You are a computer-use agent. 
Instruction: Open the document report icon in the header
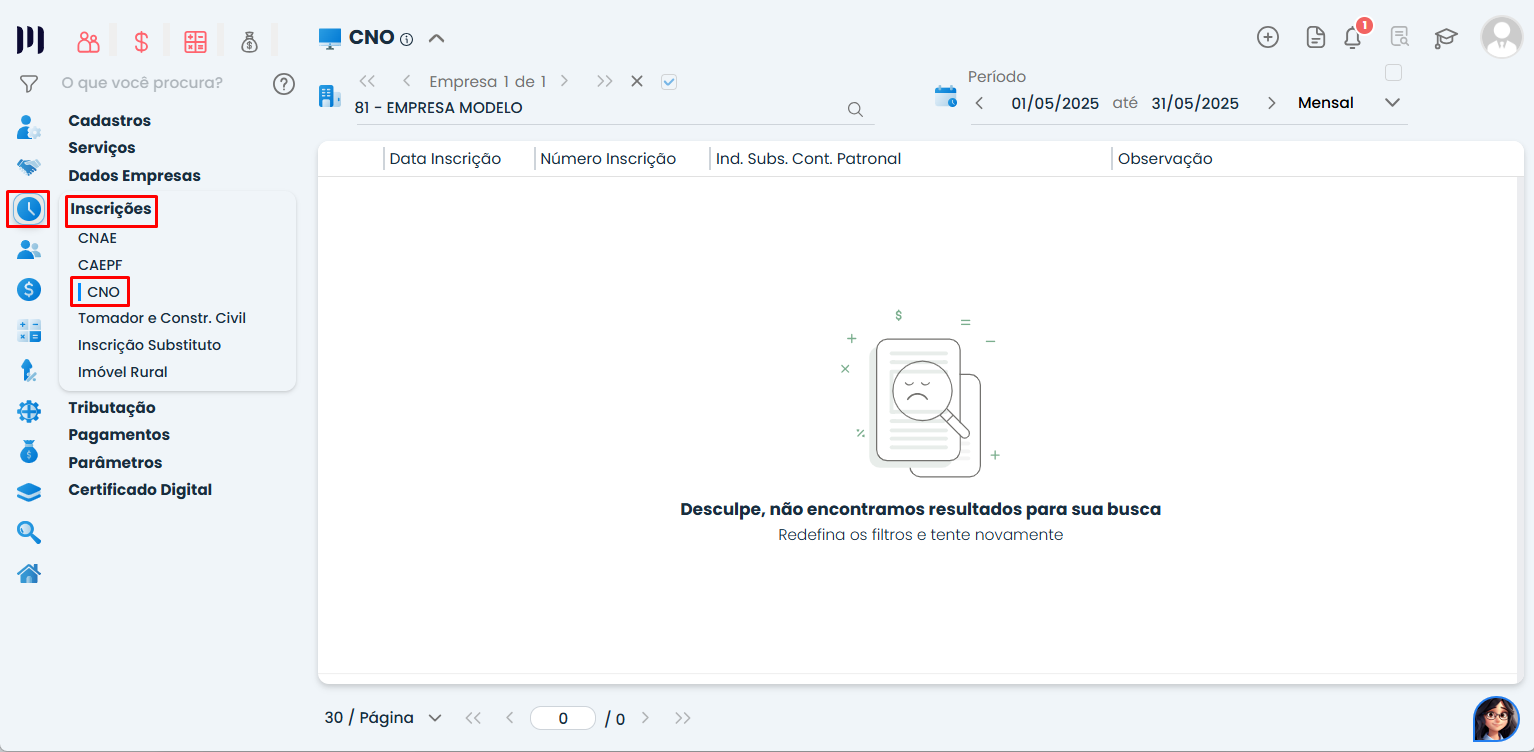point(1316,38)
